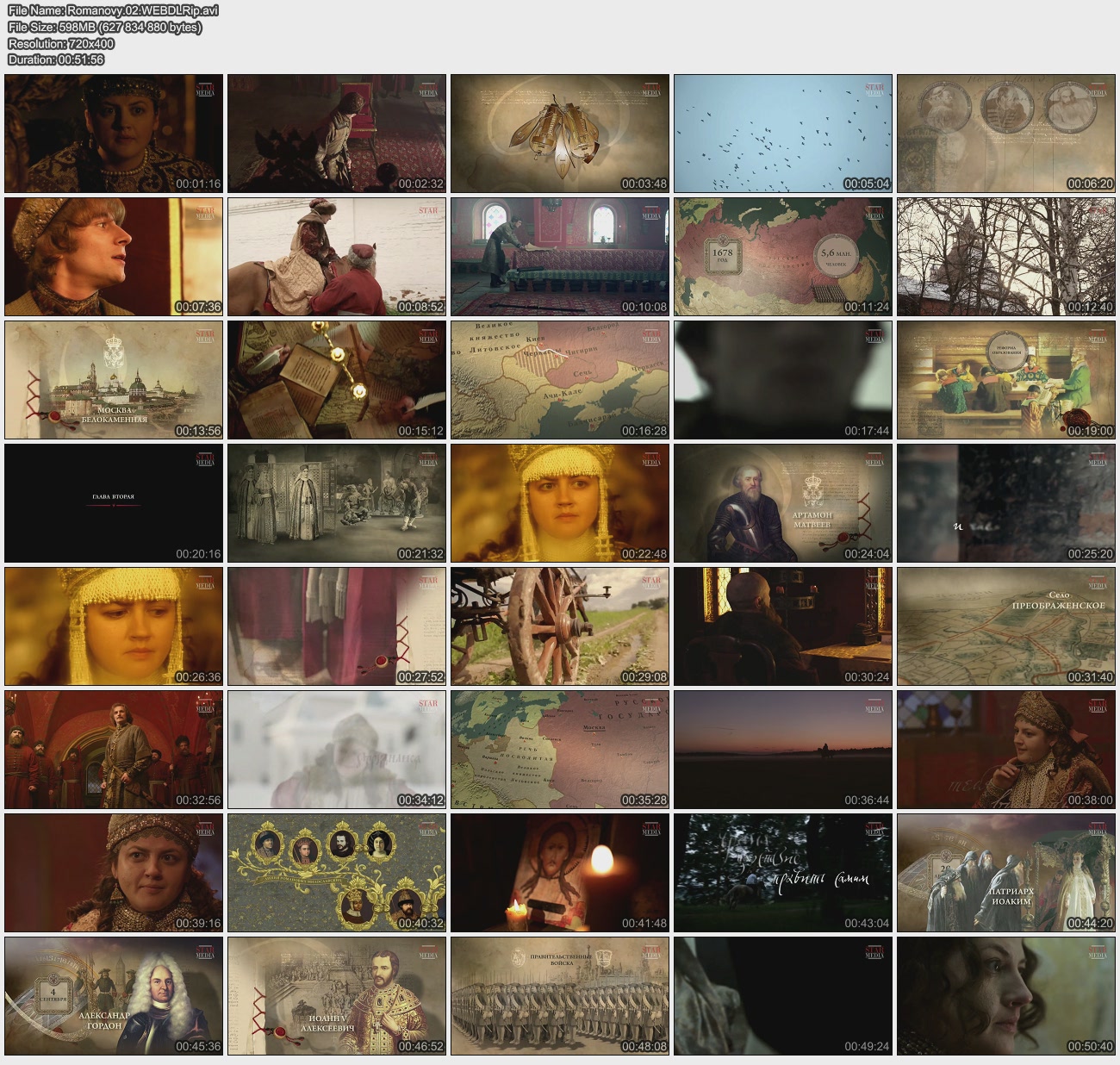Click the Москва Белокаменная thumbnail
The width and height of the screenshot is (1120, 1065).
(114, 380)
